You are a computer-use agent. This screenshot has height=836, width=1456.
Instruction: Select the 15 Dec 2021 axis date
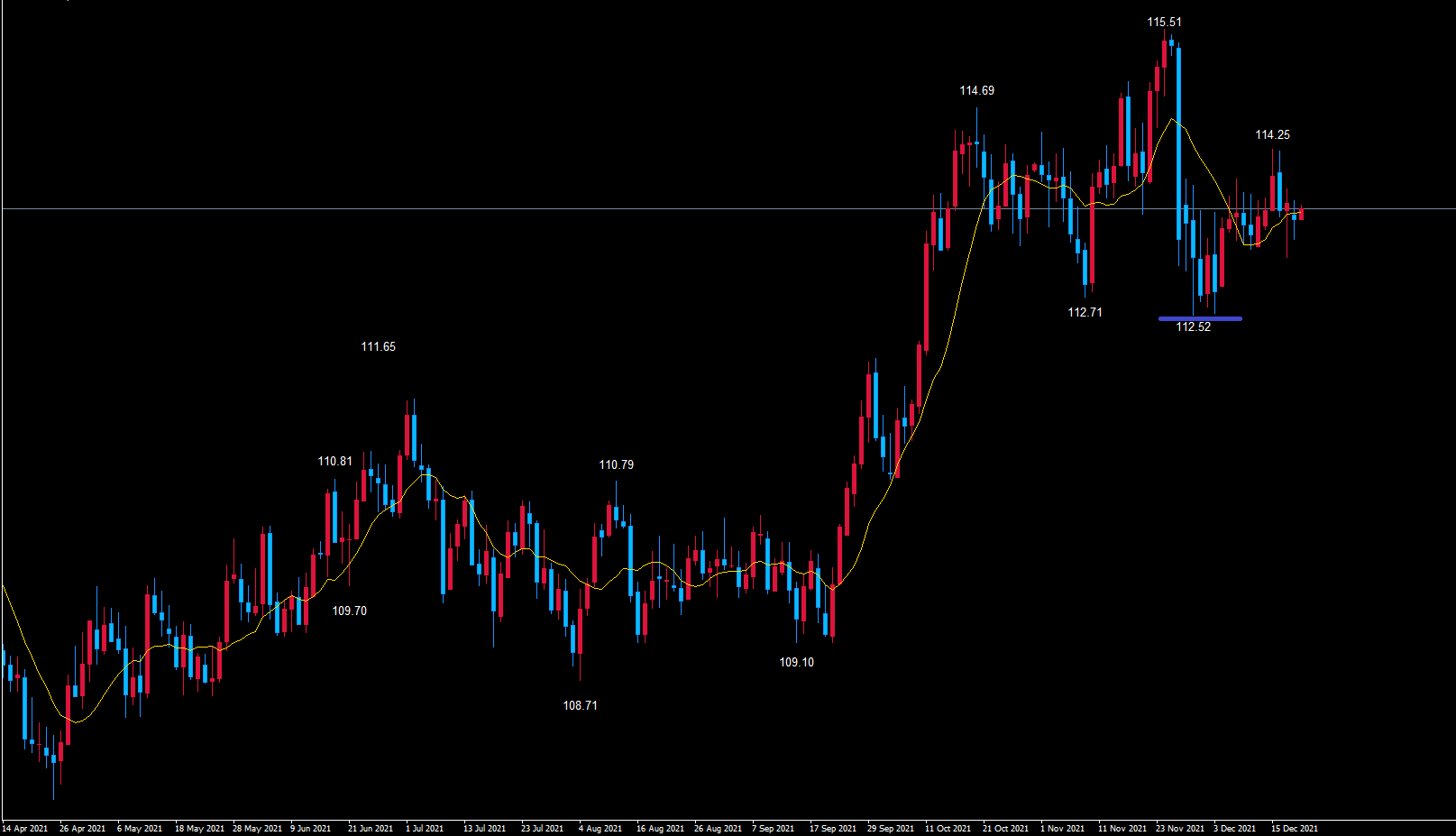coord(1295,828)
